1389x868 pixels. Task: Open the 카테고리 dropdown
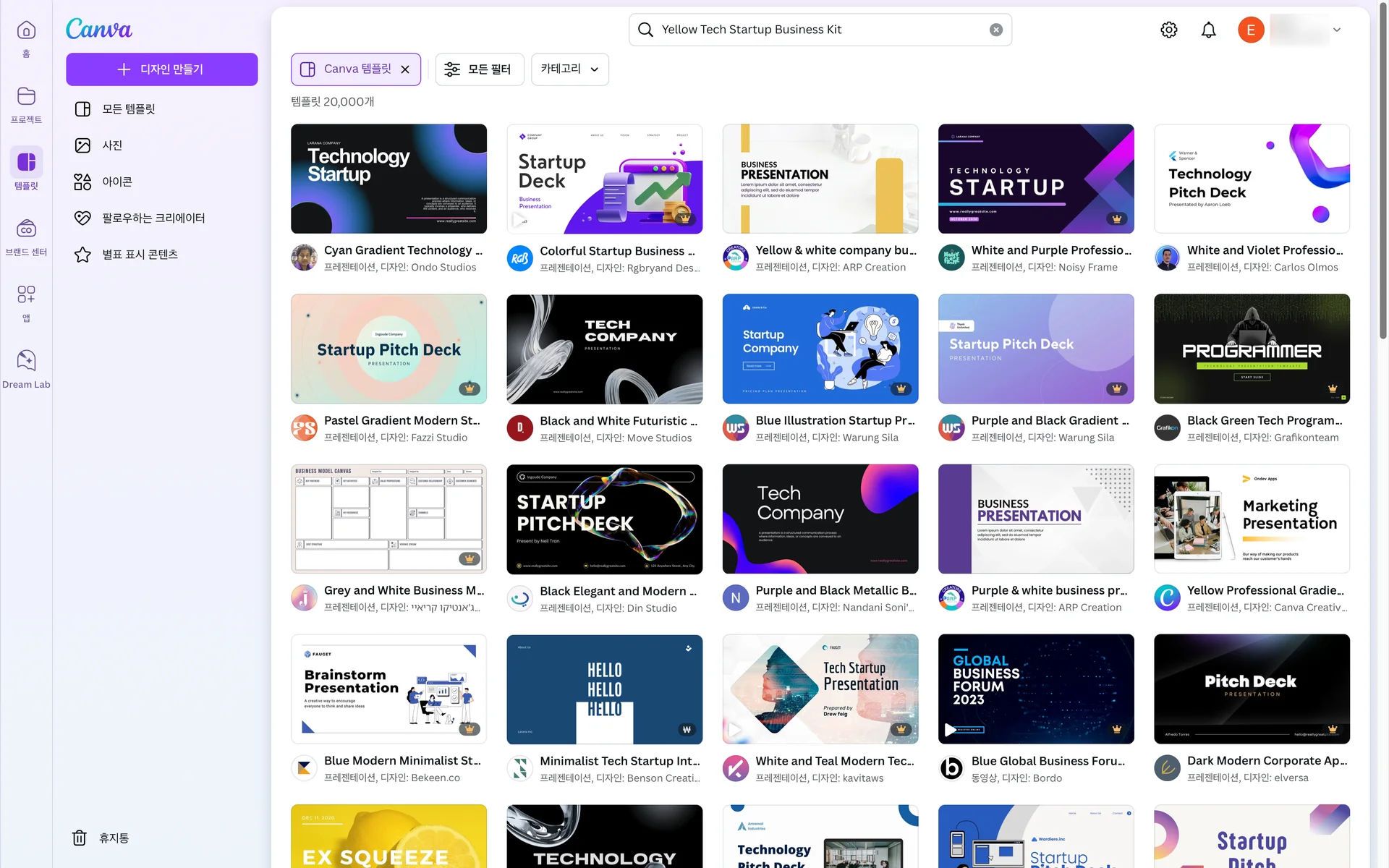(x=569, y=69)
